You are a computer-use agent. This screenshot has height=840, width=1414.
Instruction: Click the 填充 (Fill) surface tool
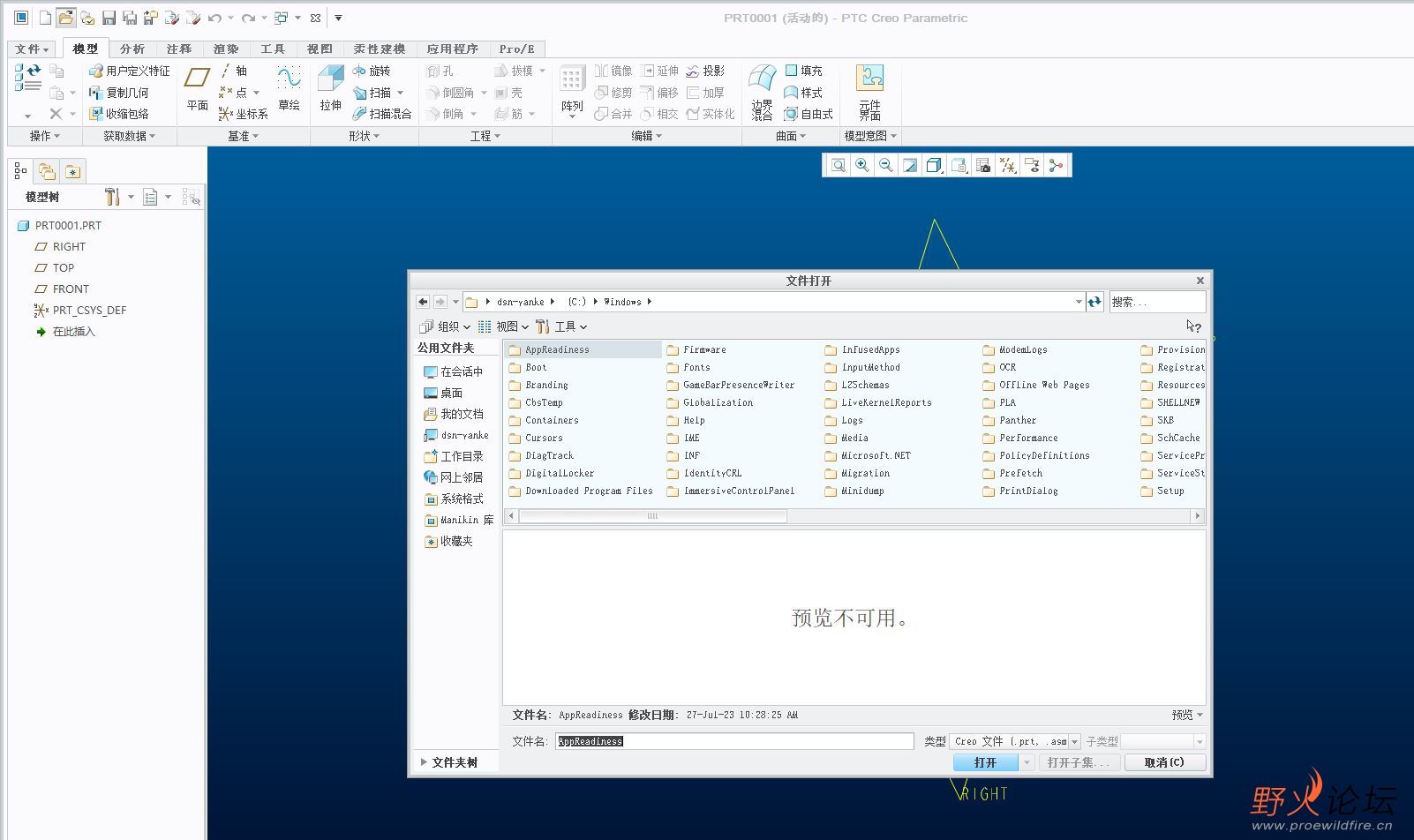tap(803, 71)
